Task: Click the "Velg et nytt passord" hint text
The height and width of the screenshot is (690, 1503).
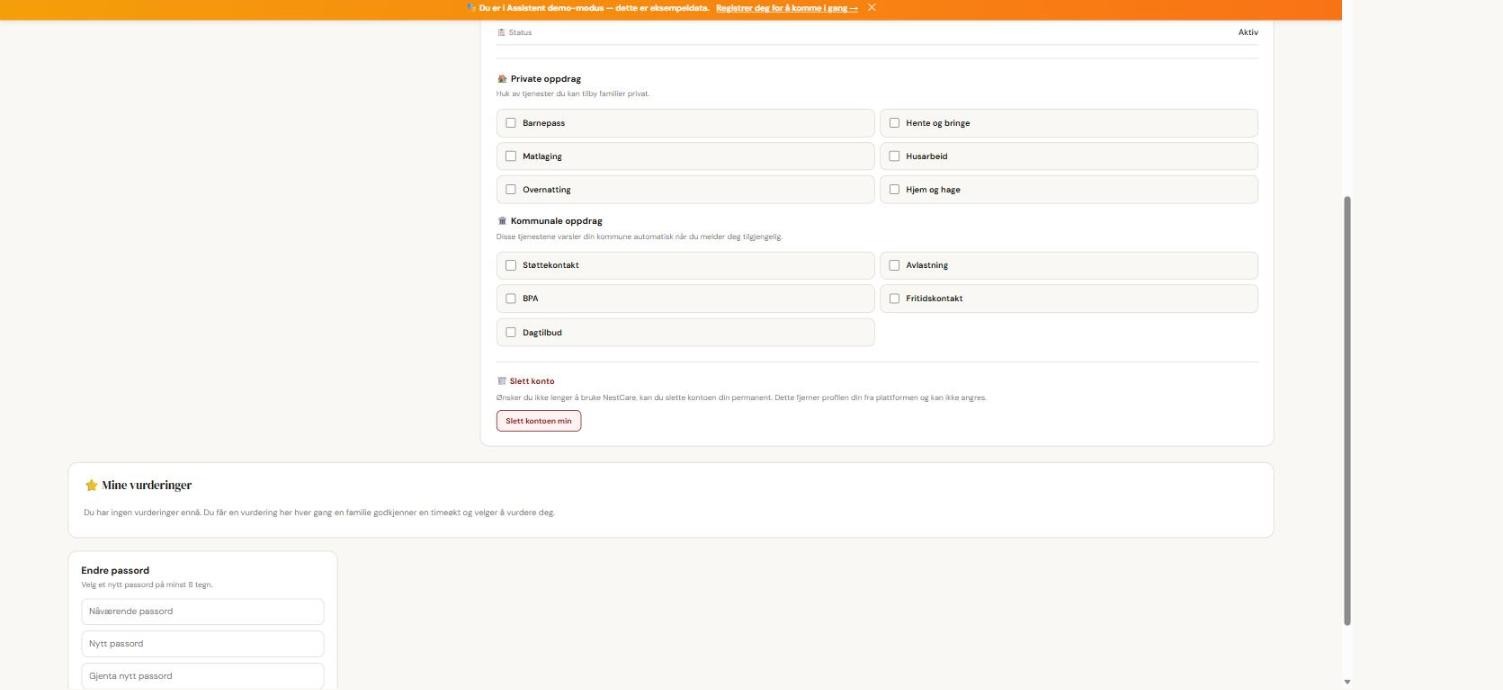Action: (147, 585)
